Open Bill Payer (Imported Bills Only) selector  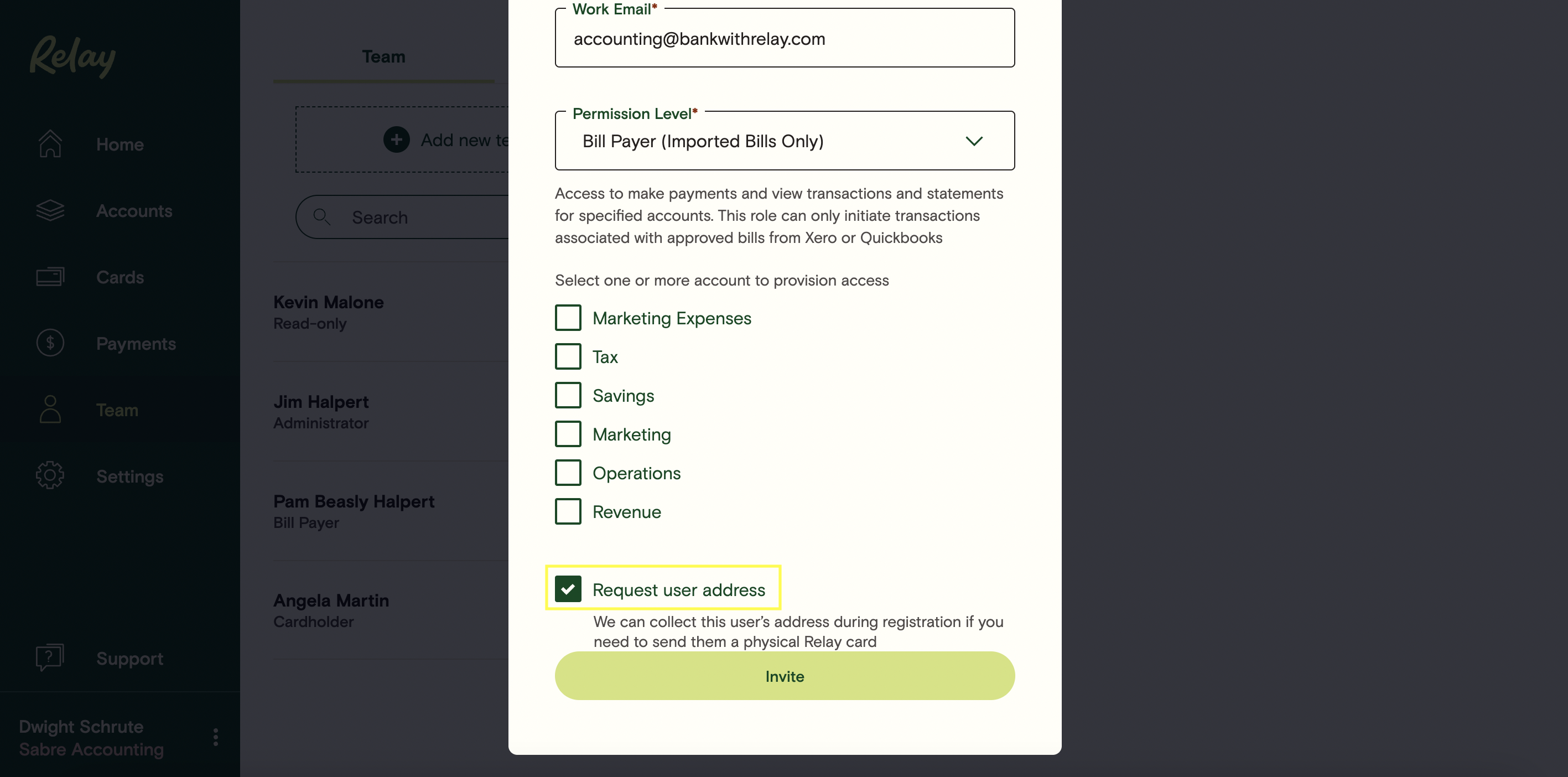click(x=785, y=141)
